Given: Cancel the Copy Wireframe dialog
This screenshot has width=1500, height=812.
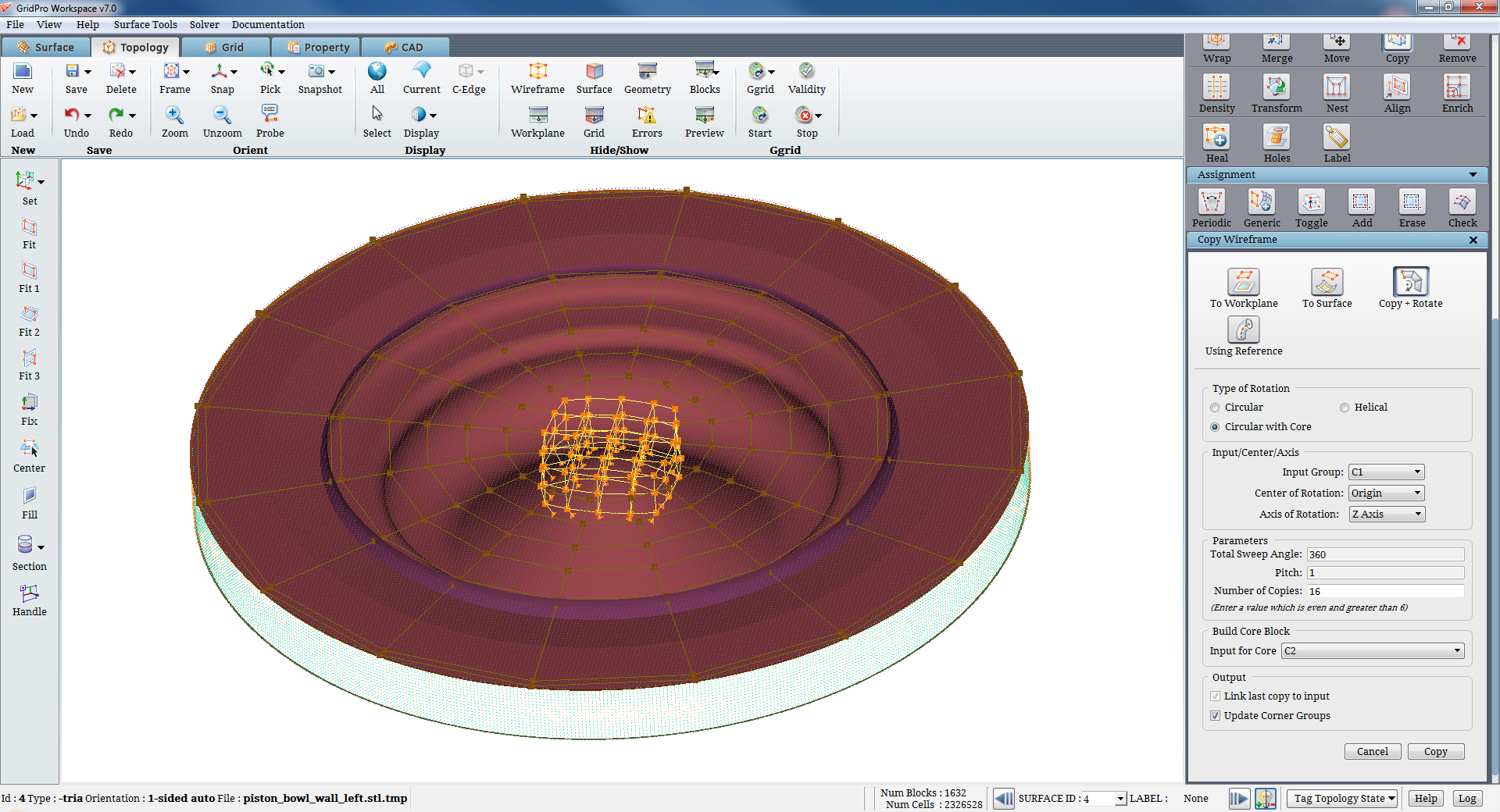Looking at the screenshot, I should tap(1372, 752).
